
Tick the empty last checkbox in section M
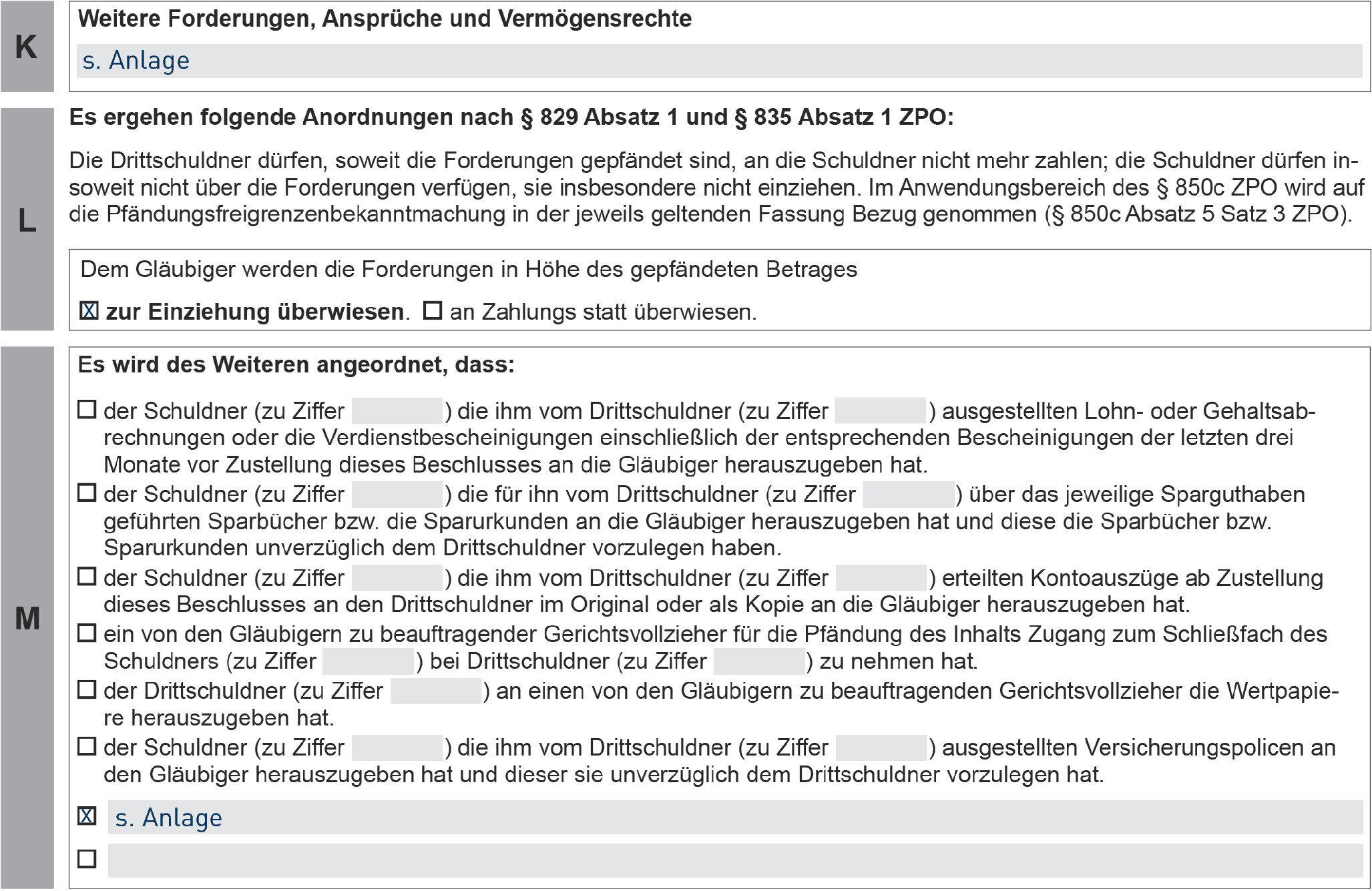coord(87,859)
